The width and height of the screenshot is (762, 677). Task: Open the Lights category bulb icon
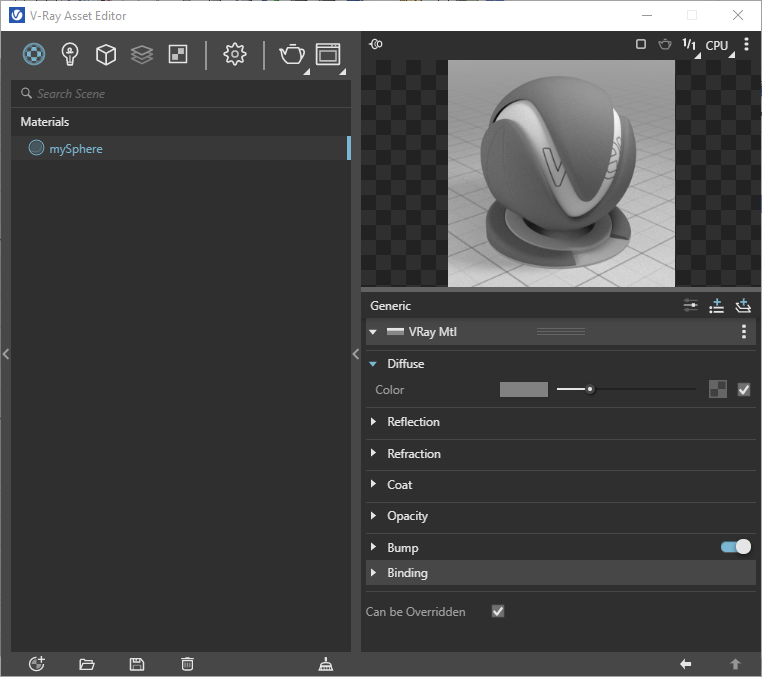tap(70, 54)
